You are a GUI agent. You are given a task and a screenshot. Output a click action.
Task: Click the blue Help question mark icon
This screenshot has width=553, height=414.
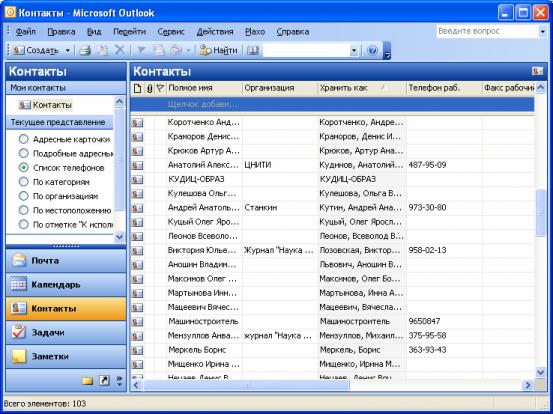pyautogui.click(x=372, y=50)
